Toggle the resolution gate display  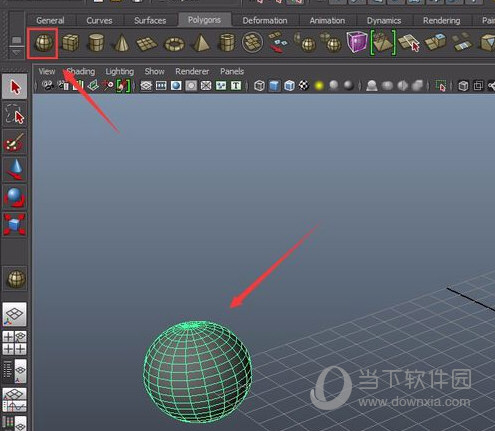click(176, 86)
